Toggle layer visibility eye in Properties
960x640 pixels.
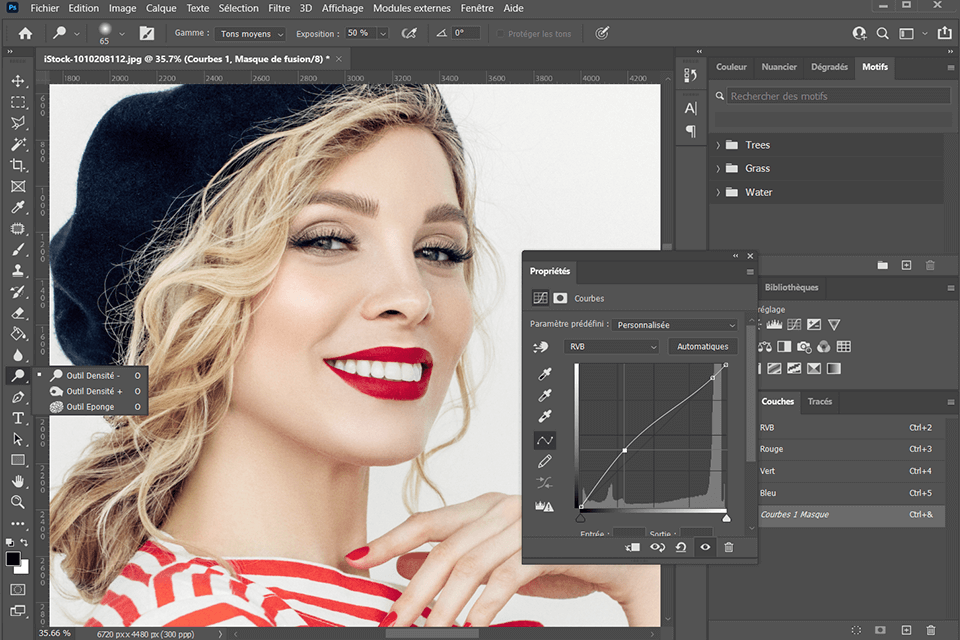pyautogui.click(x=705, y=547)
